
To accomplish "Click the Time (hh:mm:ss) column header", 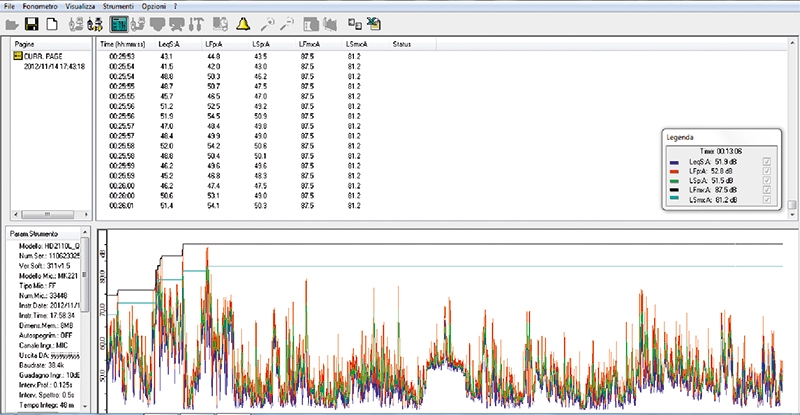I will click(x=125, y=44).
